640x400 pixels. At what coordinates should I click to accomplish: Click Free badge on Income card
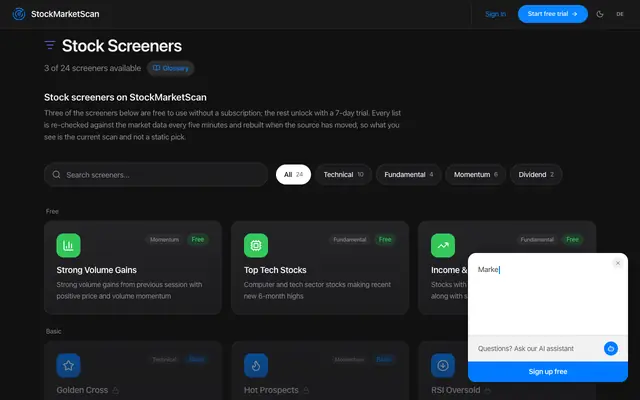click(572, 240)
